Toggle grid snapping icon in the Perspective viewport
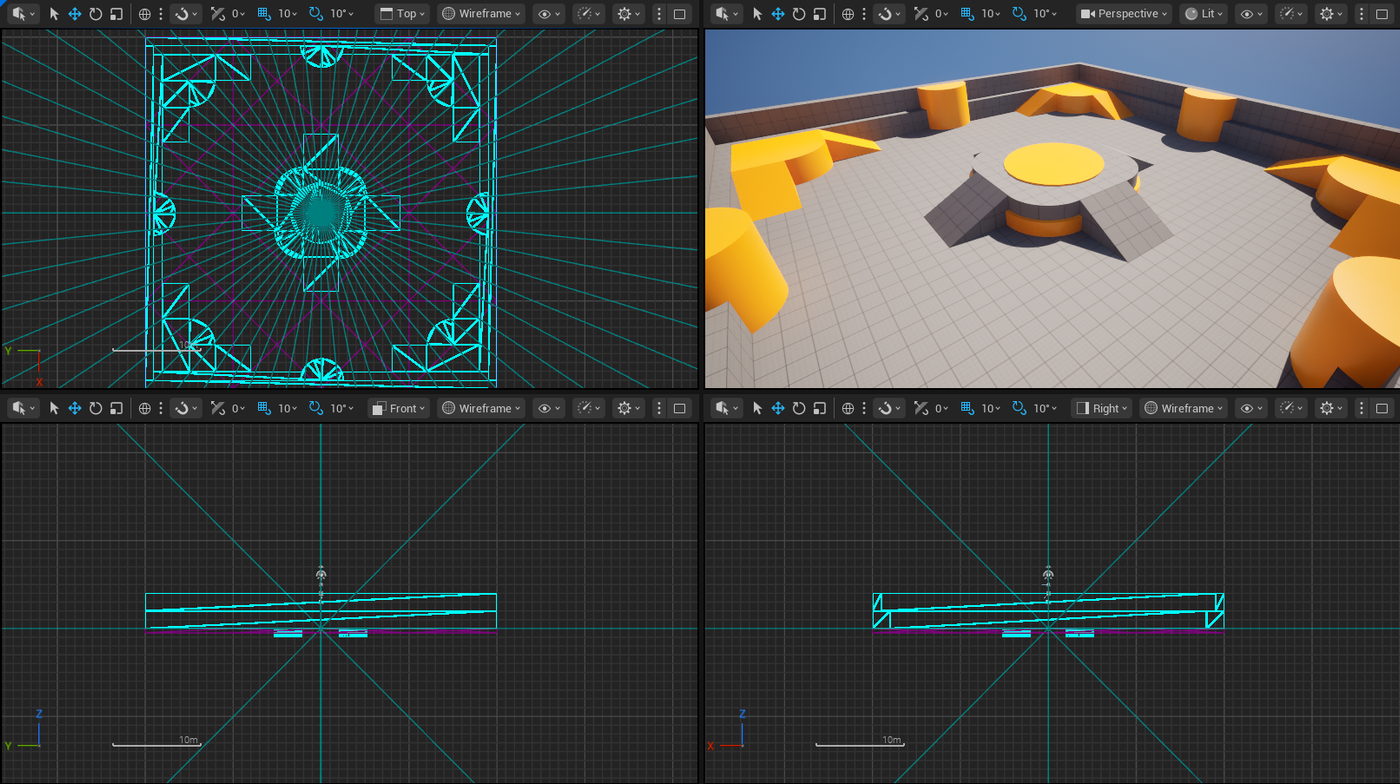This screenshot has width=1400, height=784. pos(966,14)
